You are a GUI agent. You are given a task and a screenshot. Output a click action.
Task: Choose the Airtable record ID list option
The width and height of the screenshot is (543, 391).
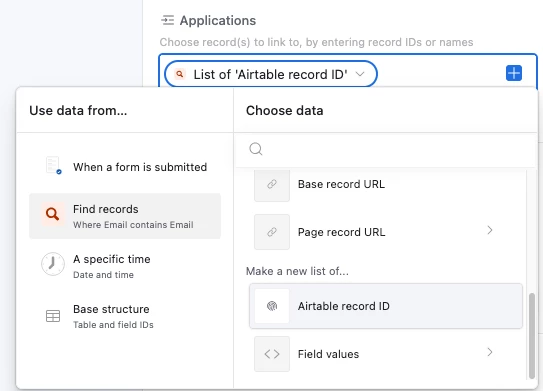coord(386,306)
